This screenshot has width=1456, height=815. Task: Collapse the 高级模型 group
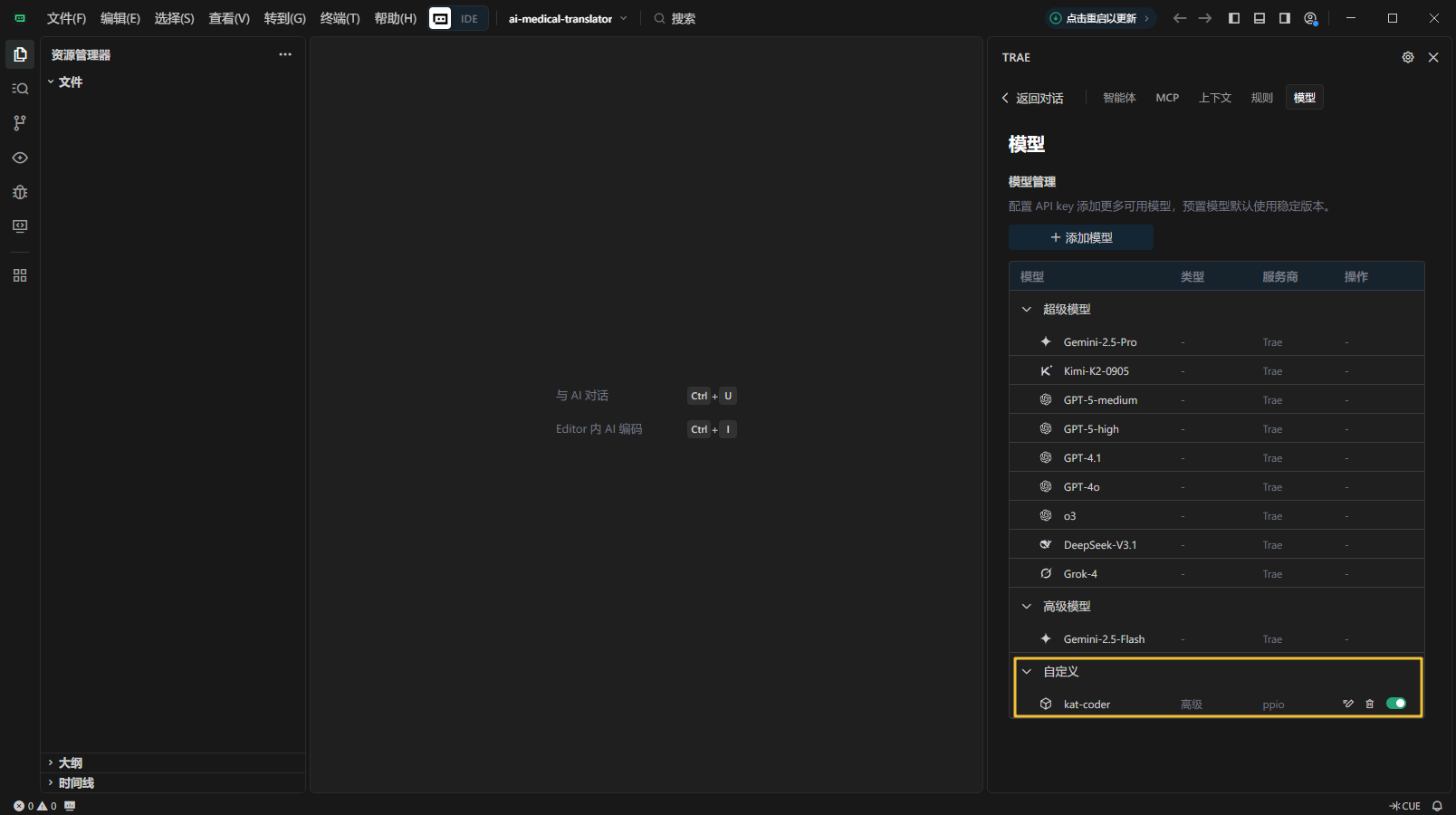pos(1027,606)
